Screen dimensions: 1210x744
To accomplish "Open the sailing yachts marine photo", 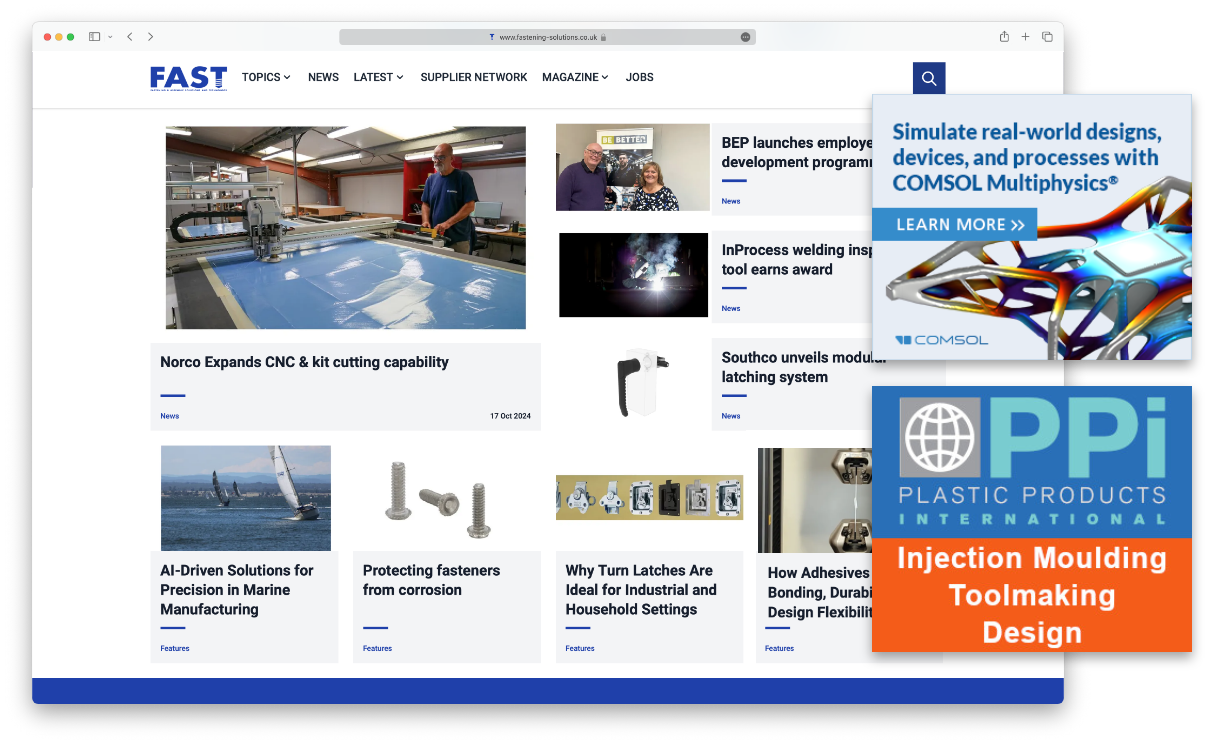I will [x=245, y=498].
